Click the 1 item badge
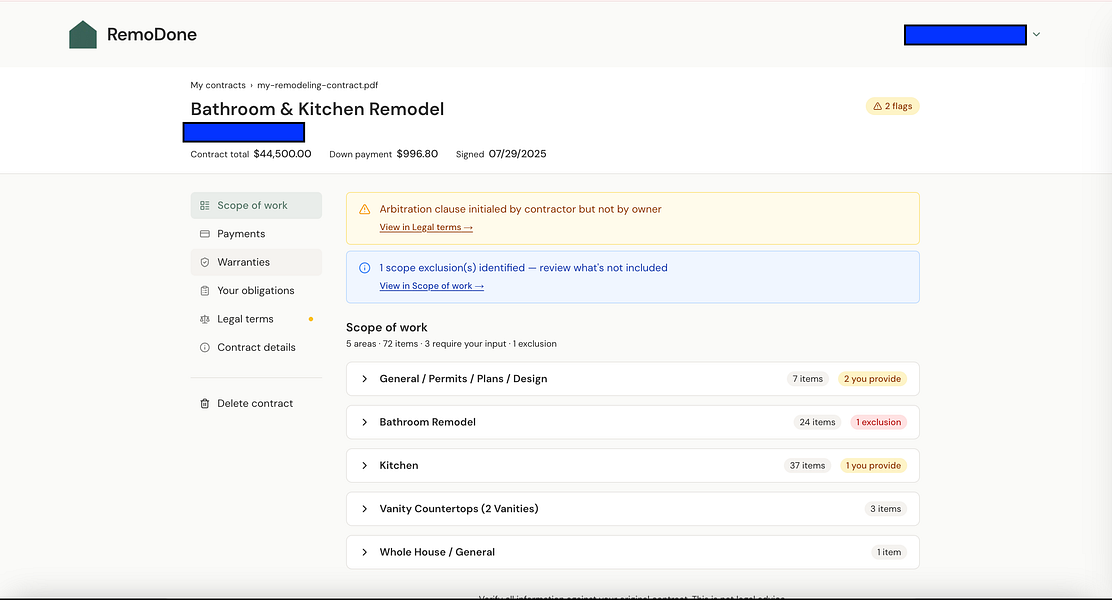This screenshot has width=1112, height=600. pos(889,552)
